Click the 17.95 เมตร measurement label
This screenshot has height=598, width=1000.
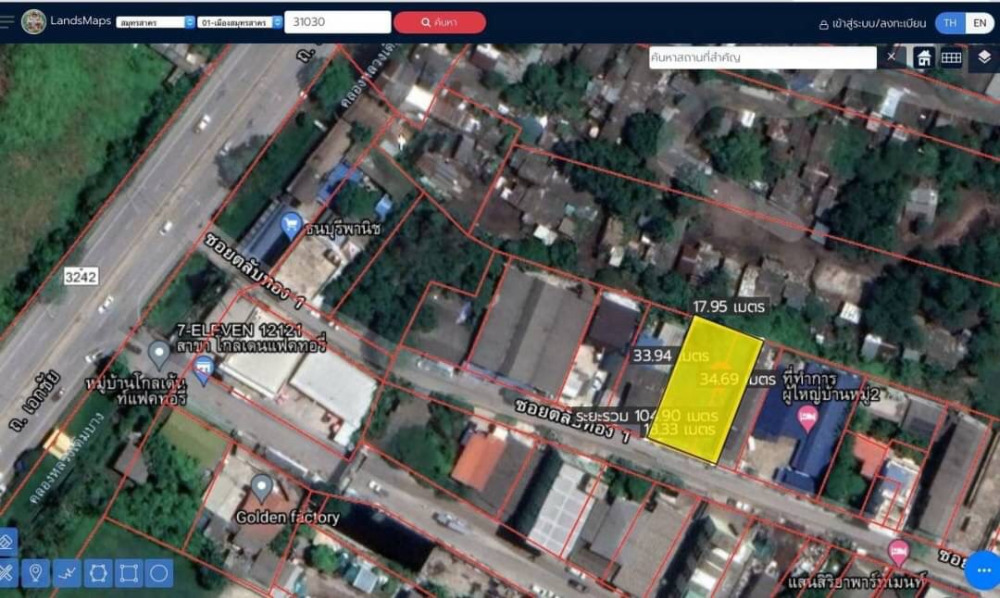[728, 307]
